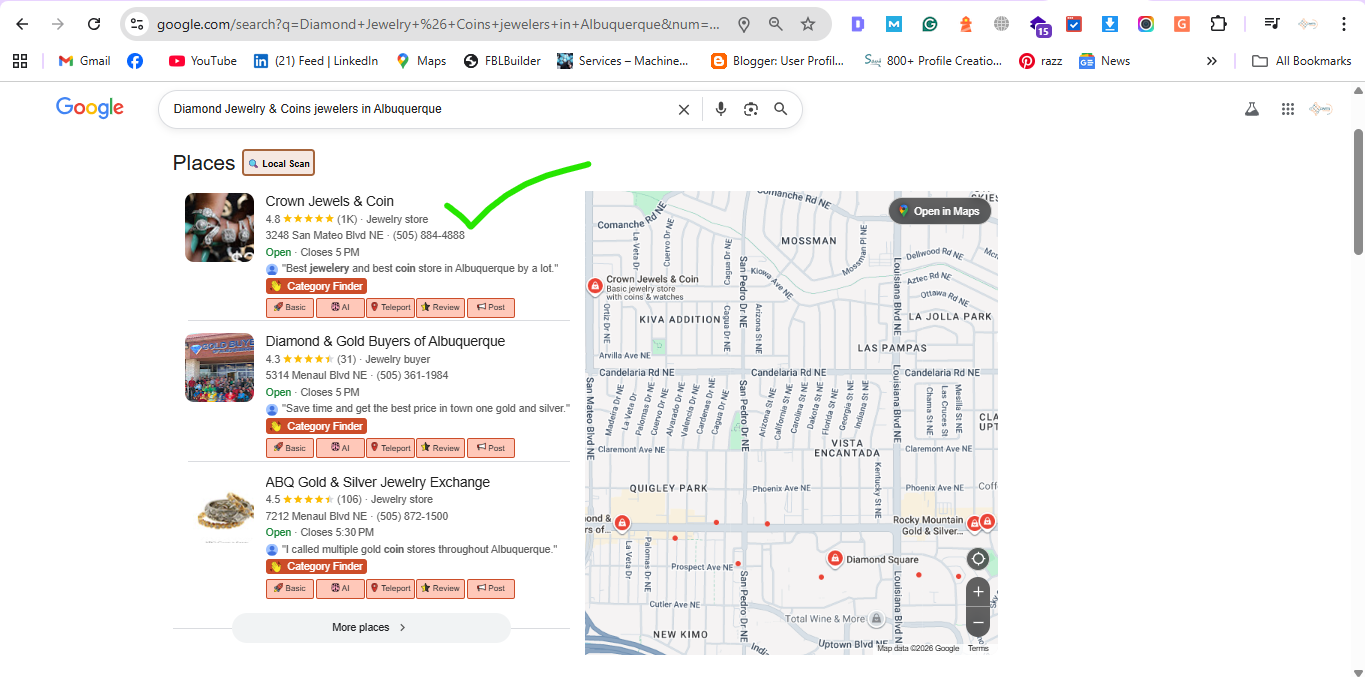
Task: View Diamond & Gold Buyers photo thumbnail
Action: tap(220, 367)
